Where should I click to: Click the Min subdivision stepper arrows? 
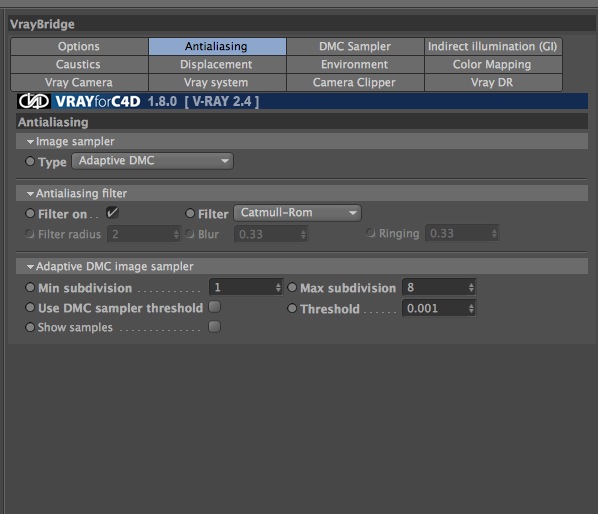click(278, 288)
